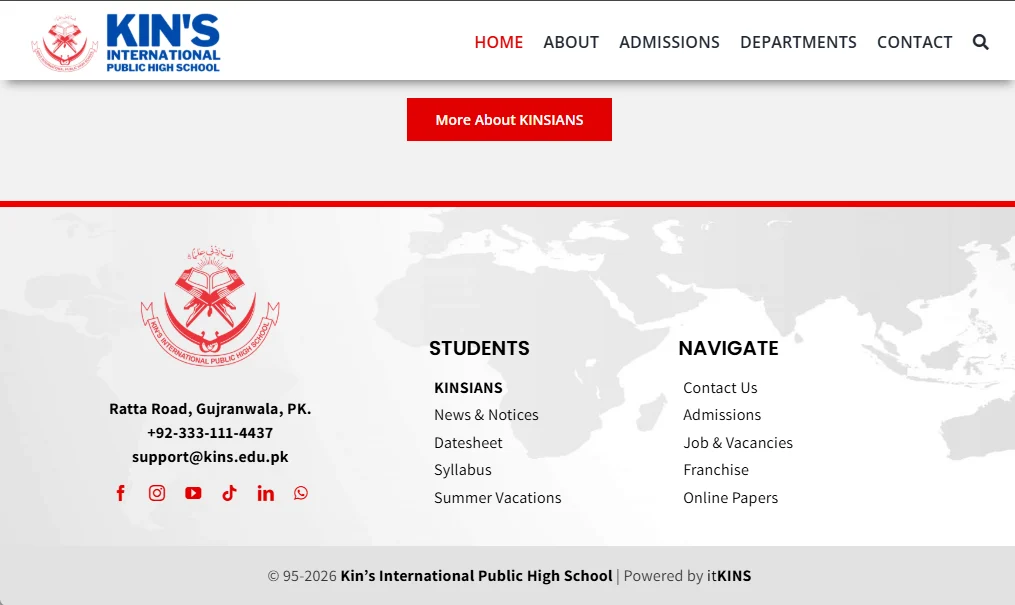Open the school's Facebook page
Viewport: 1015px width, 605px height.
pyautogui.click(x=120, y=492)
